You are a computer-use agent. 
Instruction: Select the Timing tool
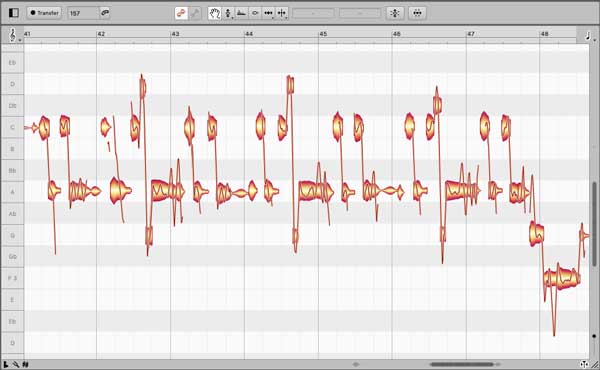[268, 13]
